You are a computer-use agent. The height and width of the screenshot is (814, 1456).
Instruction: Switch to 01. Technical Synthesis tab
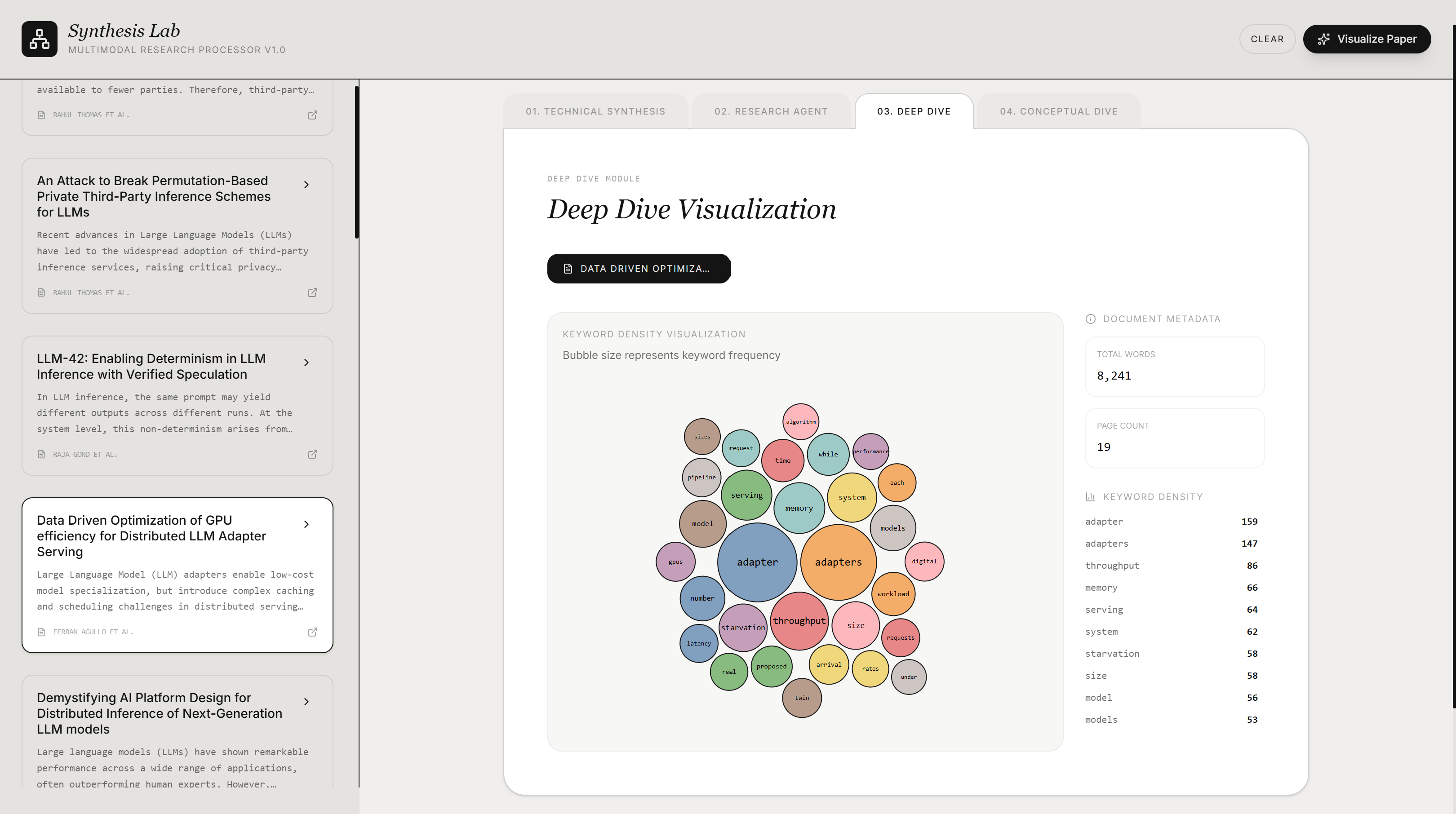click(595, 111)
